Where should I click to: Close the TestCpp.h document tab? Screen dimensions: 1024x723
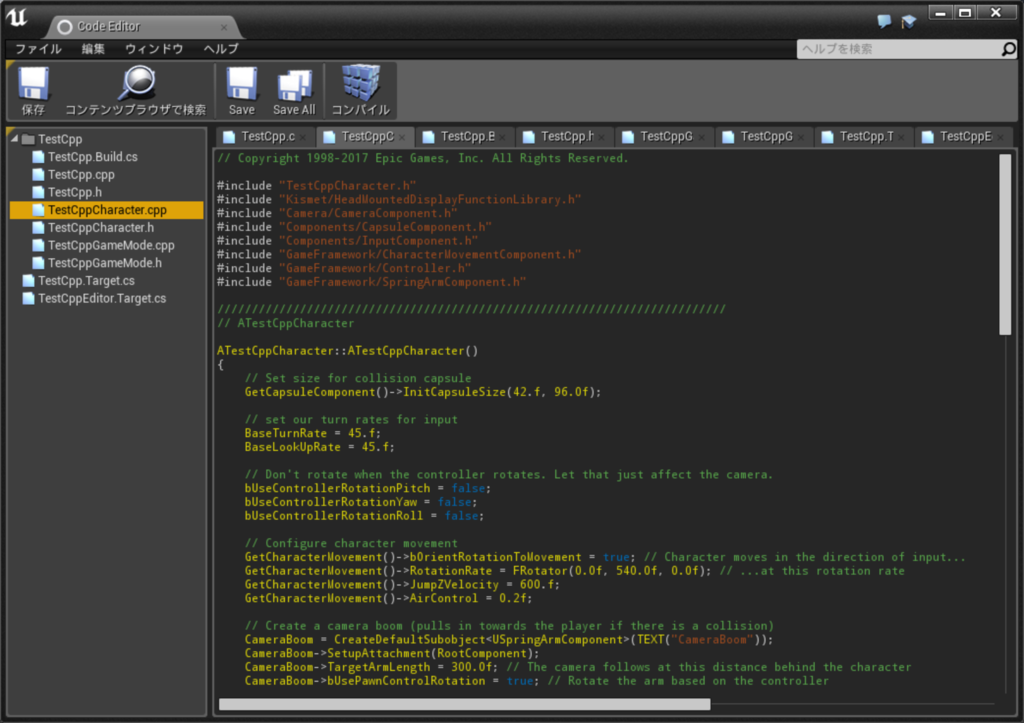tap(601, 137)
